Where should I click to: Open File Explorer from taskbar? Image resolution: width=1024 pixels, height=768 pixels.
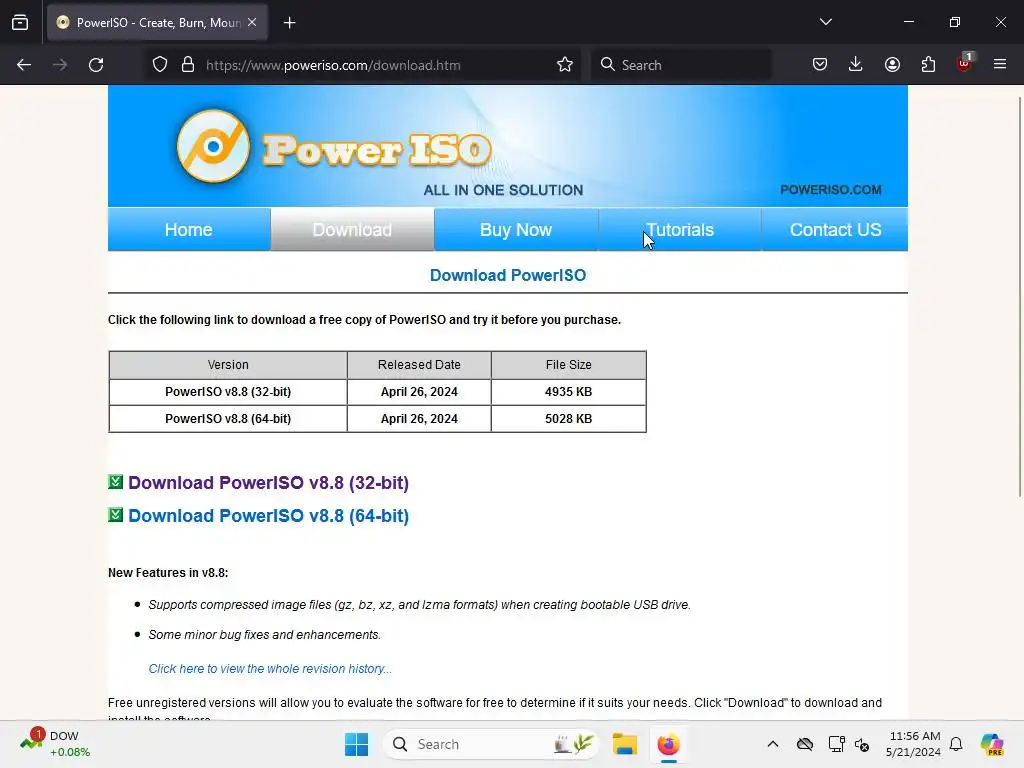(x=624, y=744)
